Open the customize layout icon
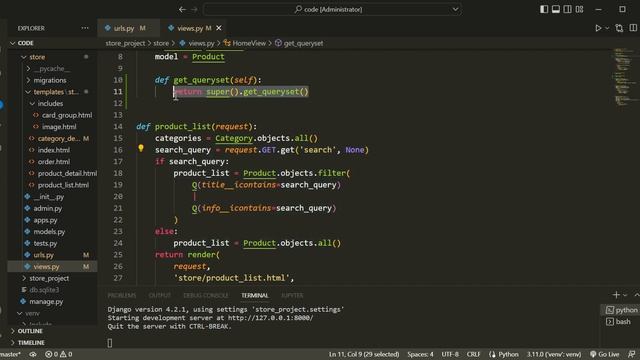640x360 pixels. (x=579, y=9)
